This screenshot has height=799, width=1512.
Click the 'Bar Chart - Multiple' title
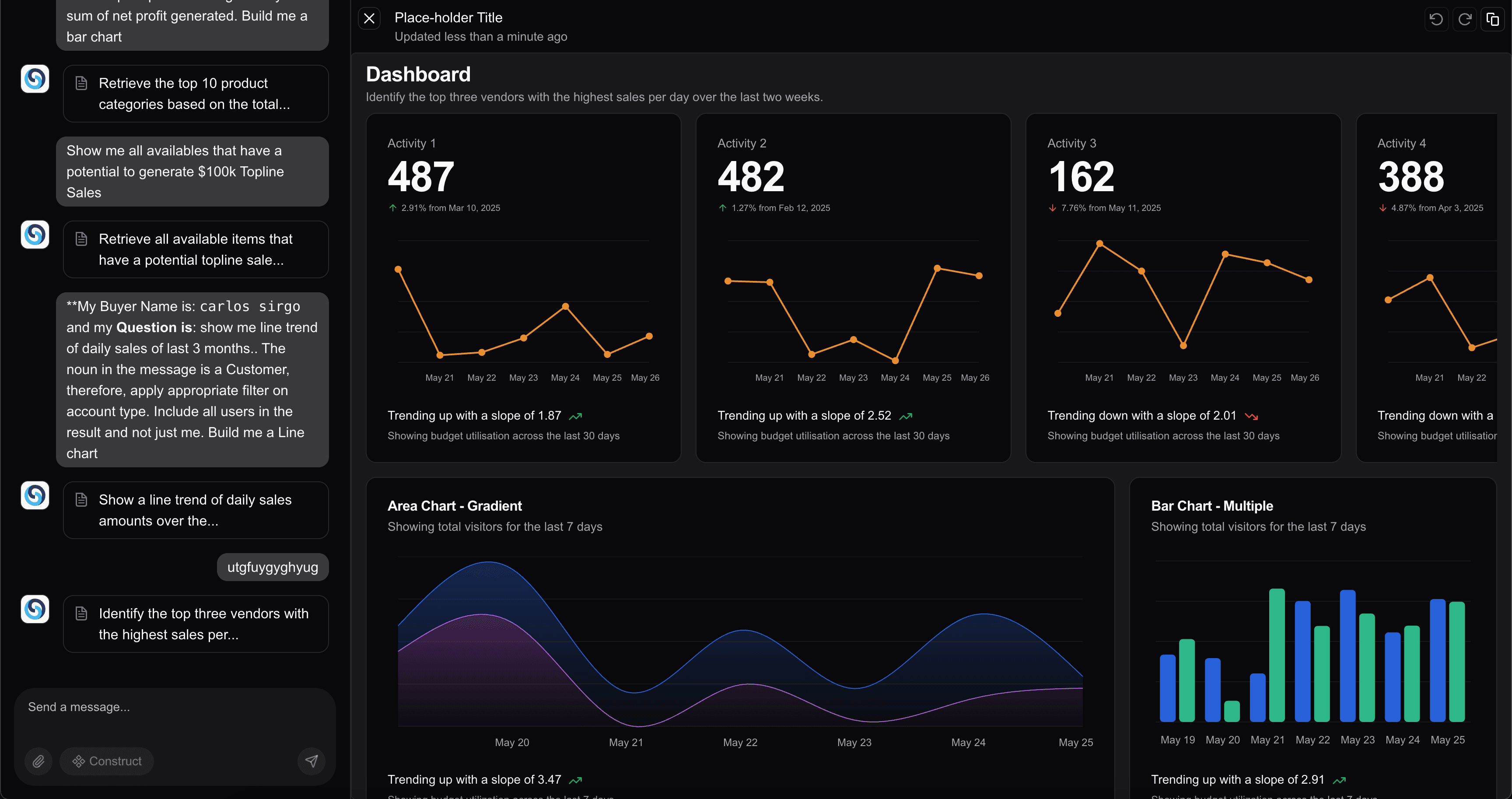1212,506
